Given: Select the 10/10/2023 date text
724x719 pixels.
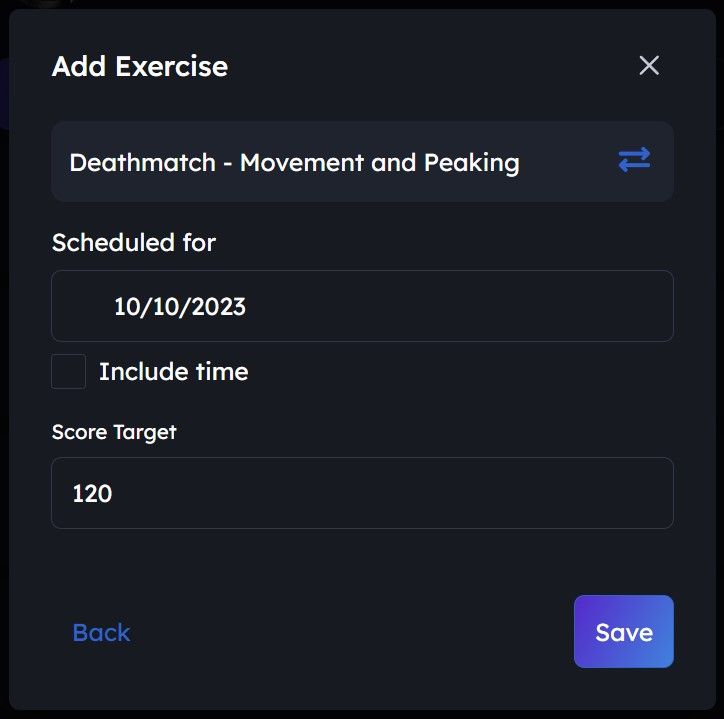Looking at the screenshot, I should pyautogui.click(x=180, y=306).
